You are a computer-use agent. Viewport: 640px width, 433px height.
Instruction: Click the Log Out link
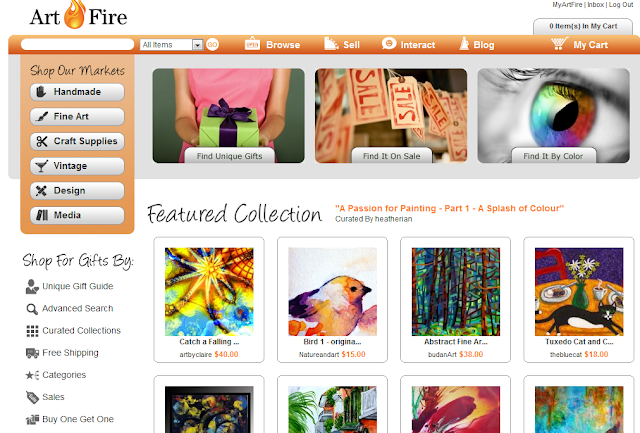coord(621,5)
